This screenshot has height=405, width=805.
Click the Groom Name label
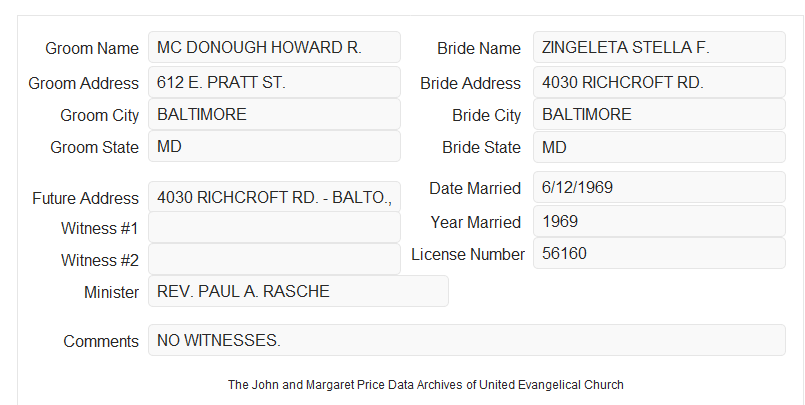click(92, 48)
